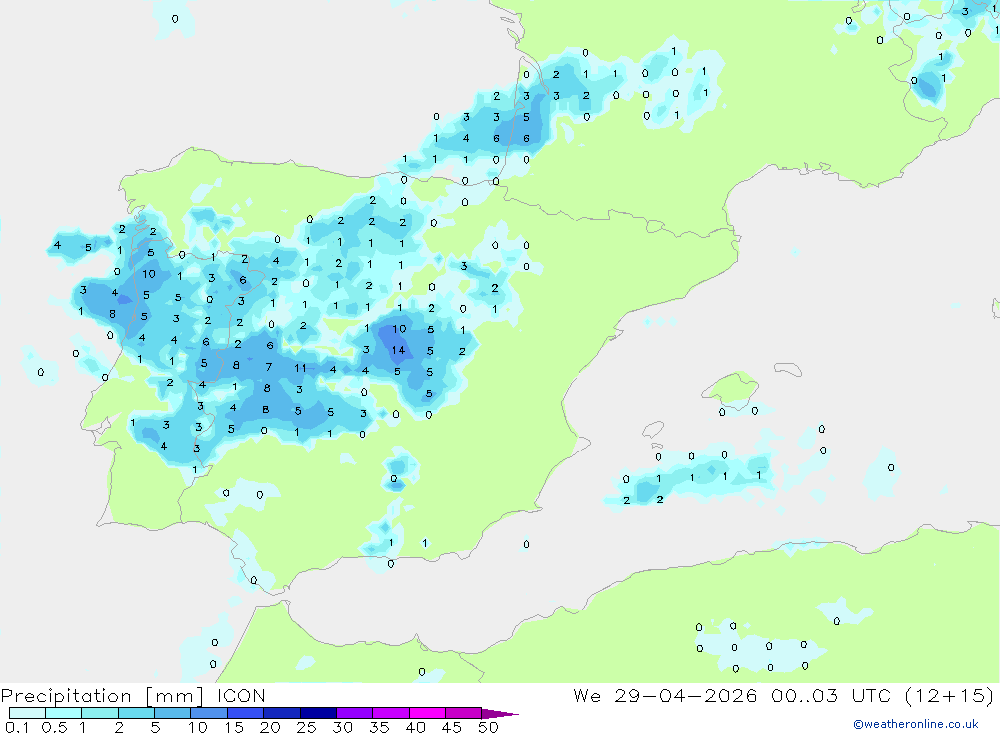
Task: Select the 40–45 mm bright magenta swatch
Action: coord(427,713)
